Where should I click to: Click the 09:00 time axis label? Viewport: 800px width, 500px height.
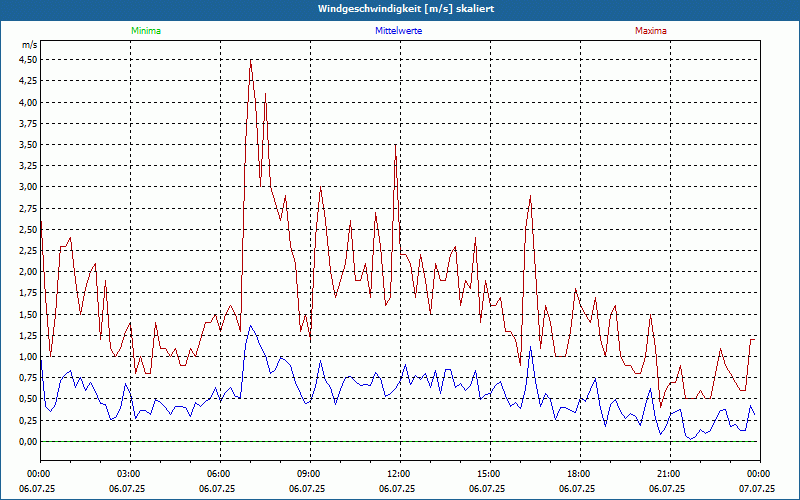tap(310, 474)
